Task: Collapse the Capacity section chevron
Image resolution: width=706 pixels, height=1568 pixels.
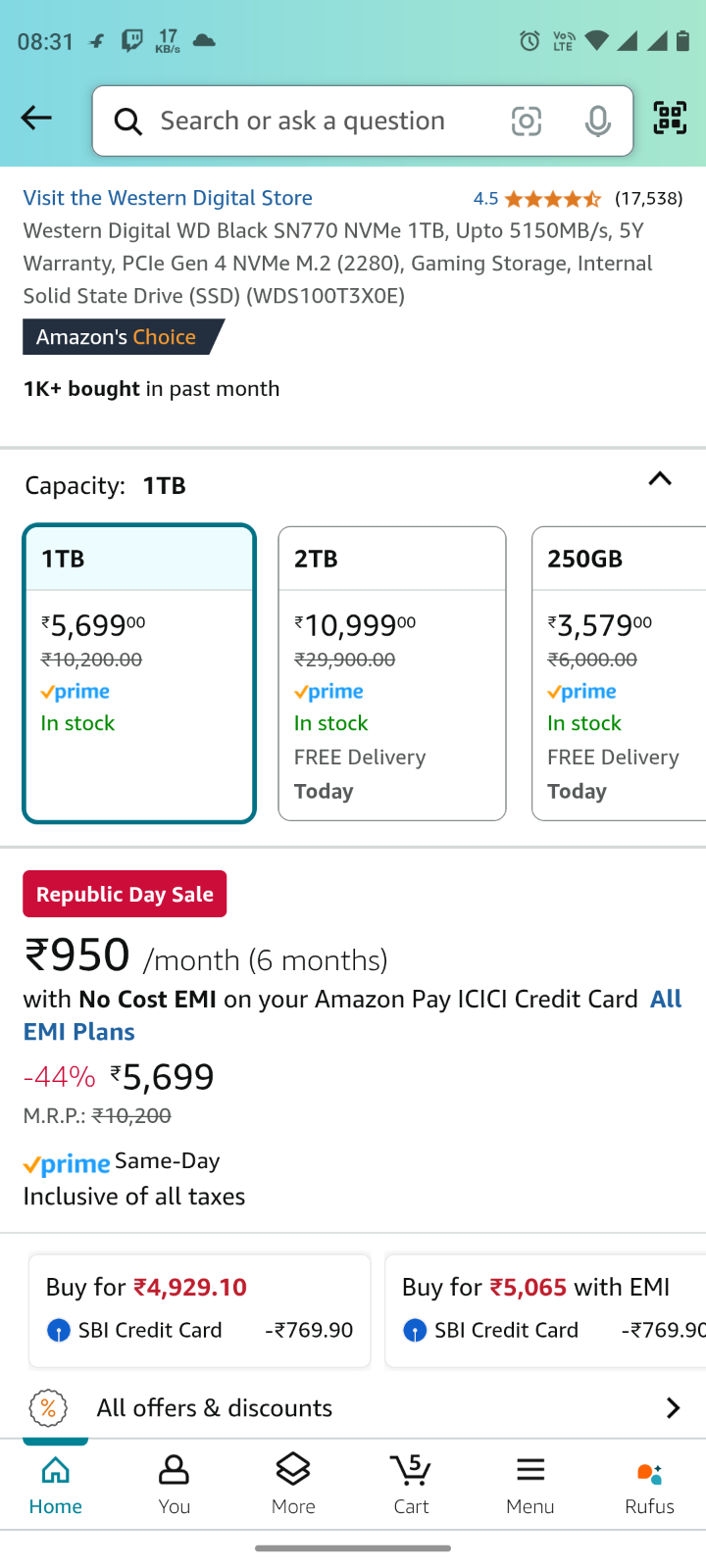Action: [x=660, y=479]
